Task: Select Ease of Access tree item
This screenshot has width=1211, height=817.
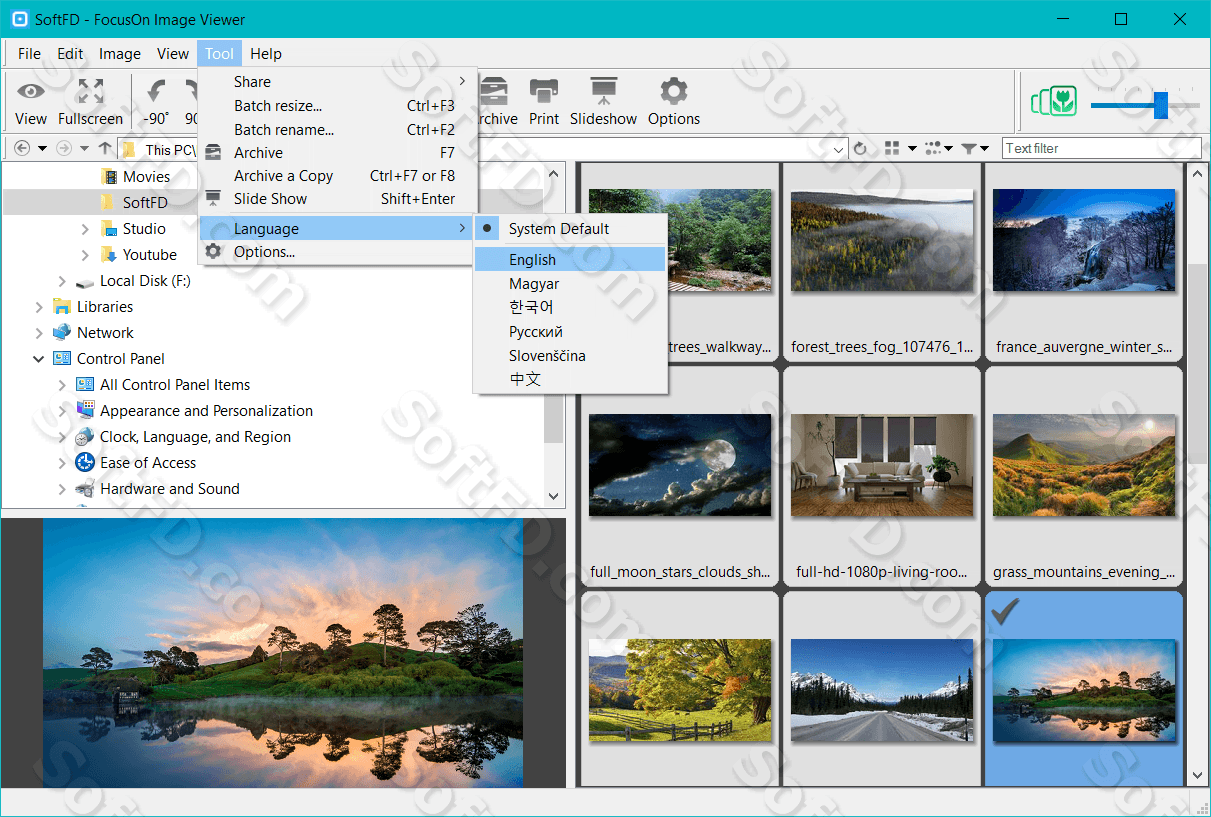Action: 147,463
